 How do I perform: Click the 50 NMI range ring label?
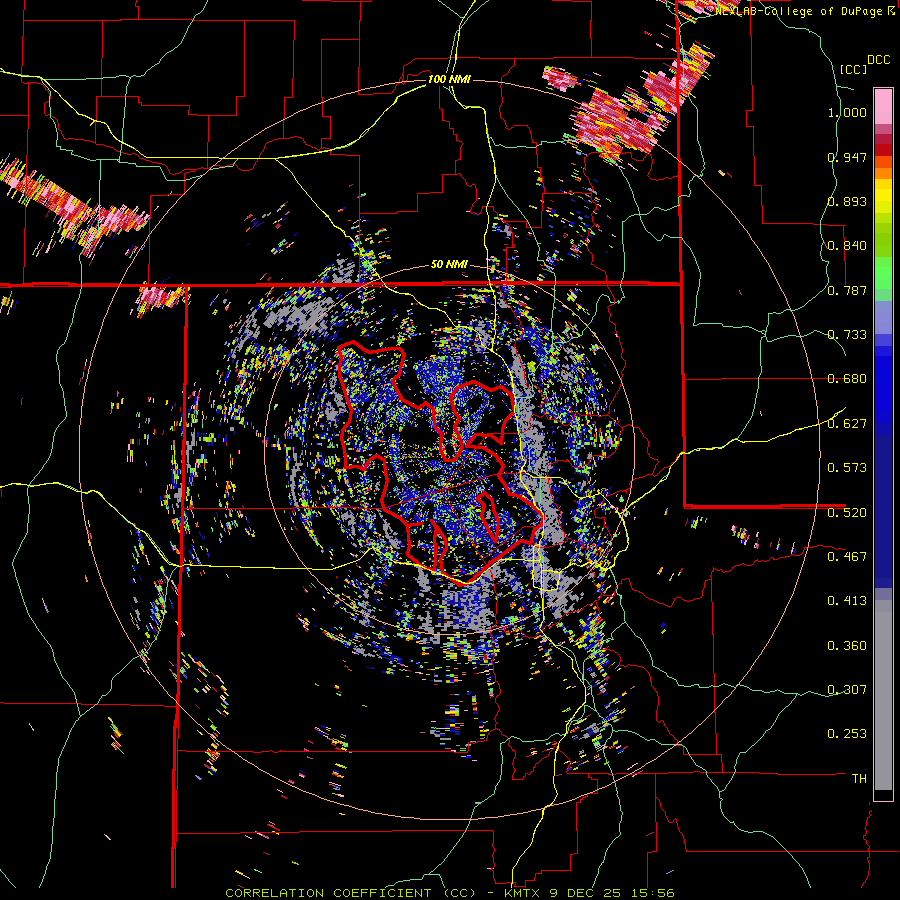click(449, 265)
